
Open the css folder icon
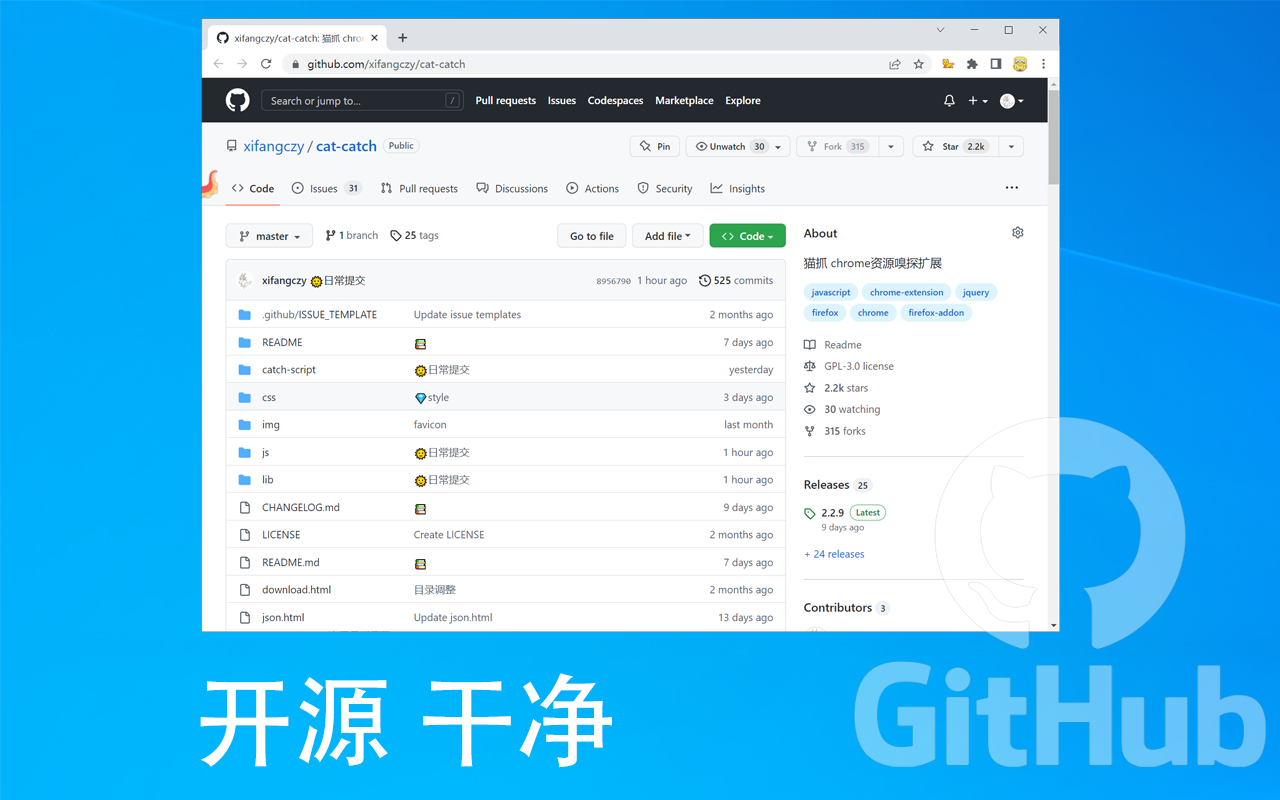[243, 397]
